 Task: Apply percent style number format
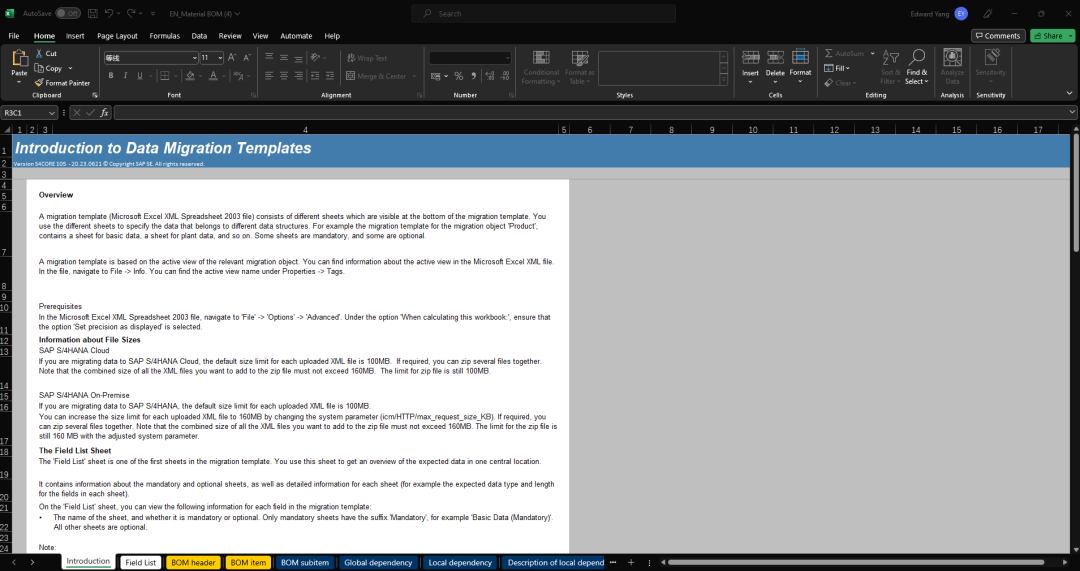click(459, 76)
